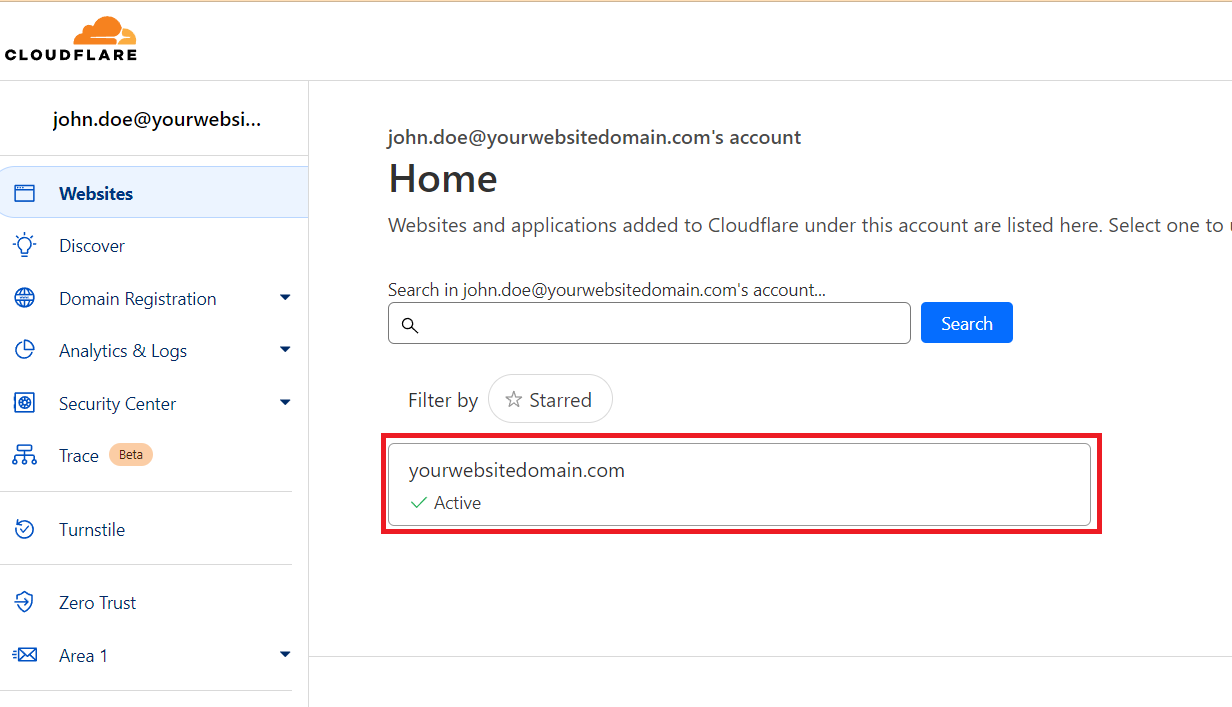The height and width of the screenshot is (707, 1232).
Task: Click the Zero Trust shield icon
Action: pyautogui.click(x=24, y=603)
